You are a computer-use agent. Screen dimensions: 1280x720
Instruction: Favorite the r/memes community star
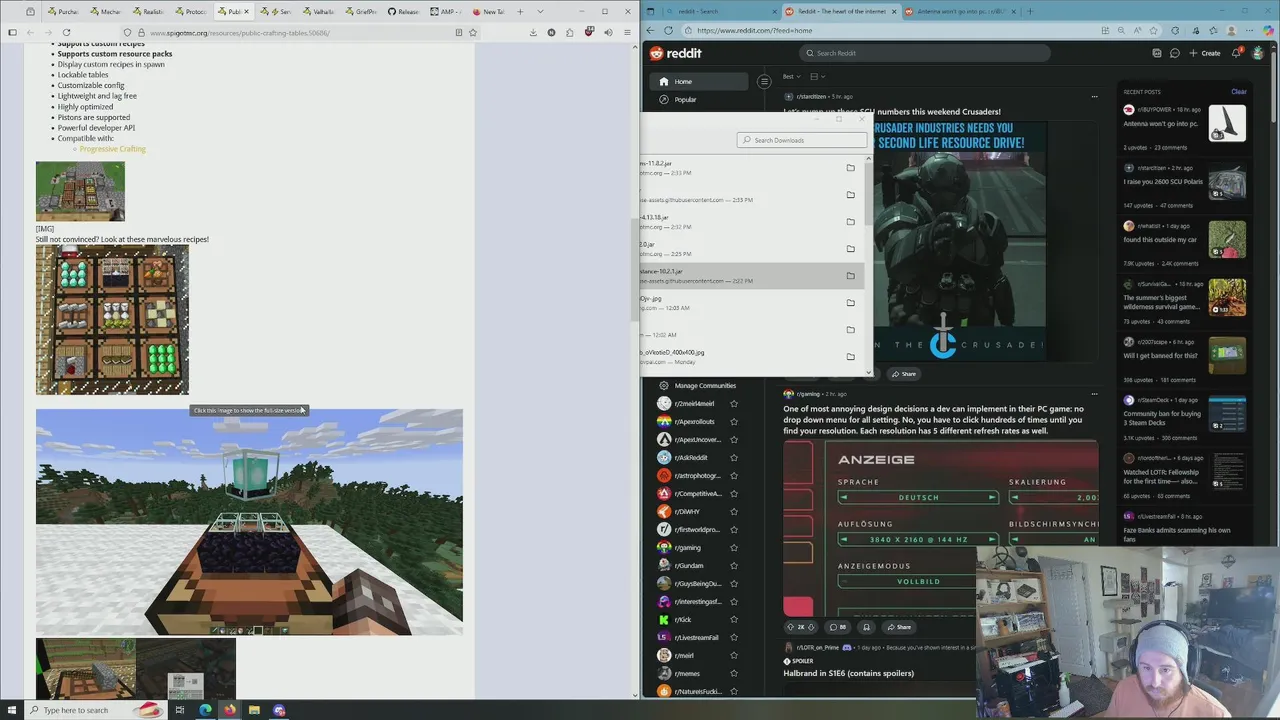(734, 674)
